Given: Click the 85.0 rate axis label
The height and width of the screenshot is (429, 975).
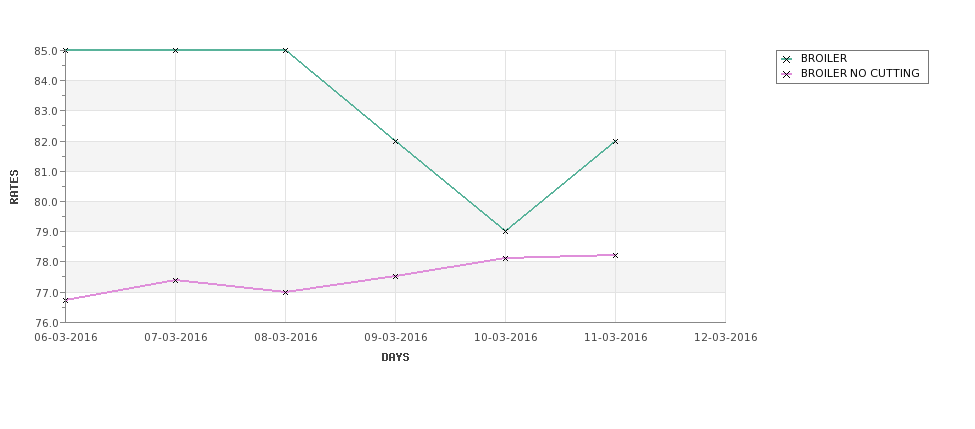Looking at the screenshot, I should click(x=46, y=50).
